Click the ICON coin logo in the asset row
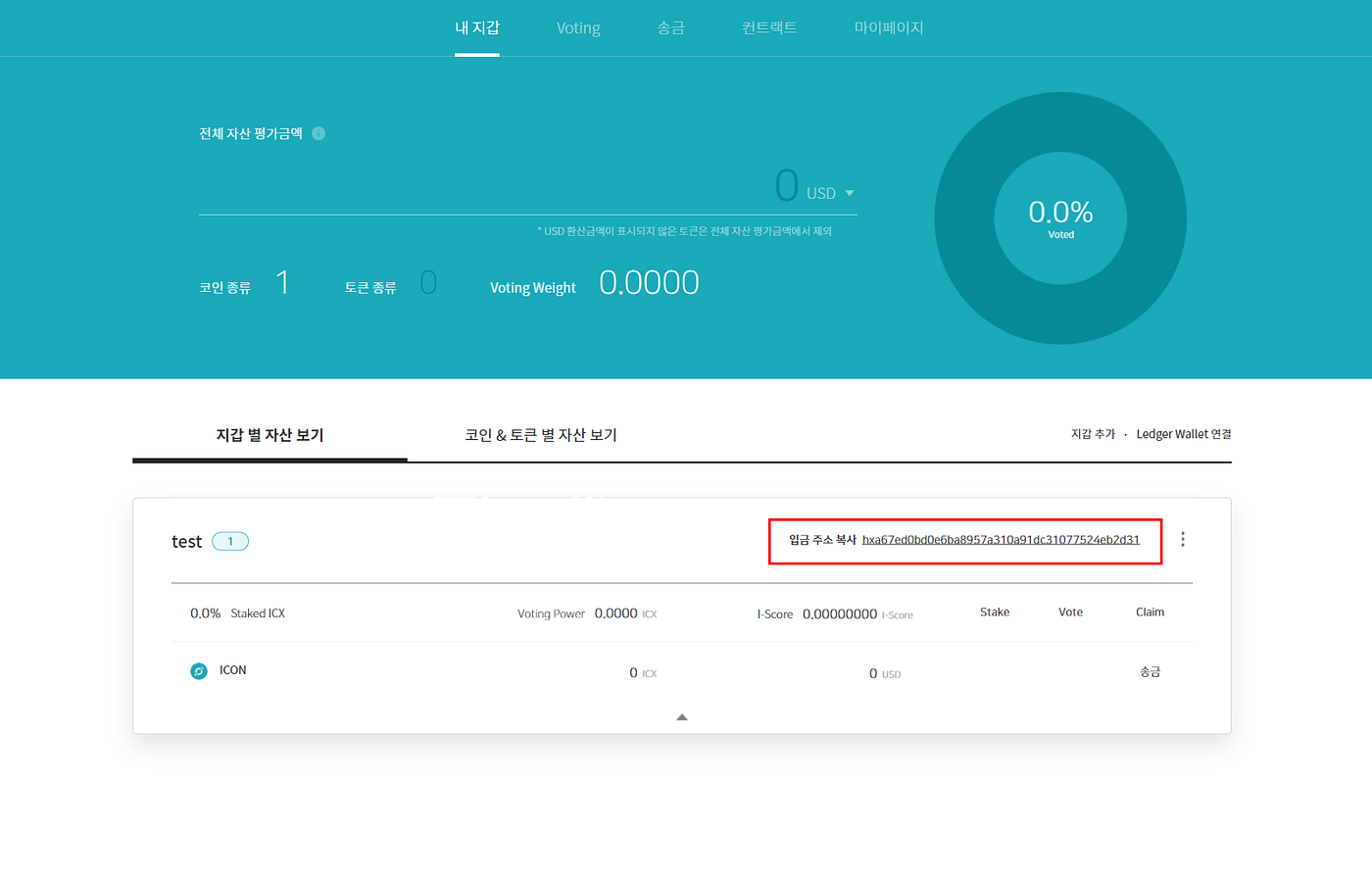The height and width of the screenshot is (880, 1372). tap(198, 670)
